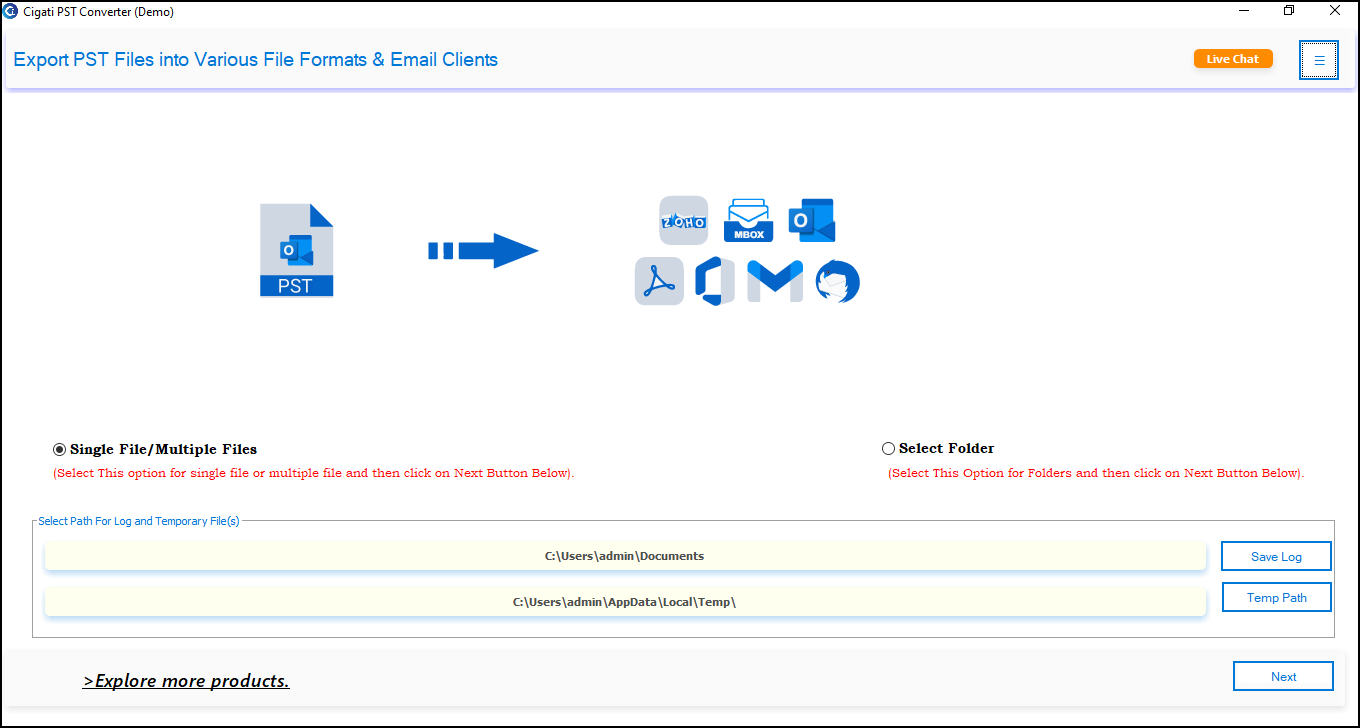This screenshot has width=1360, height=728.
Task: Click the Outlook icon among output formats
Action: 812,220
